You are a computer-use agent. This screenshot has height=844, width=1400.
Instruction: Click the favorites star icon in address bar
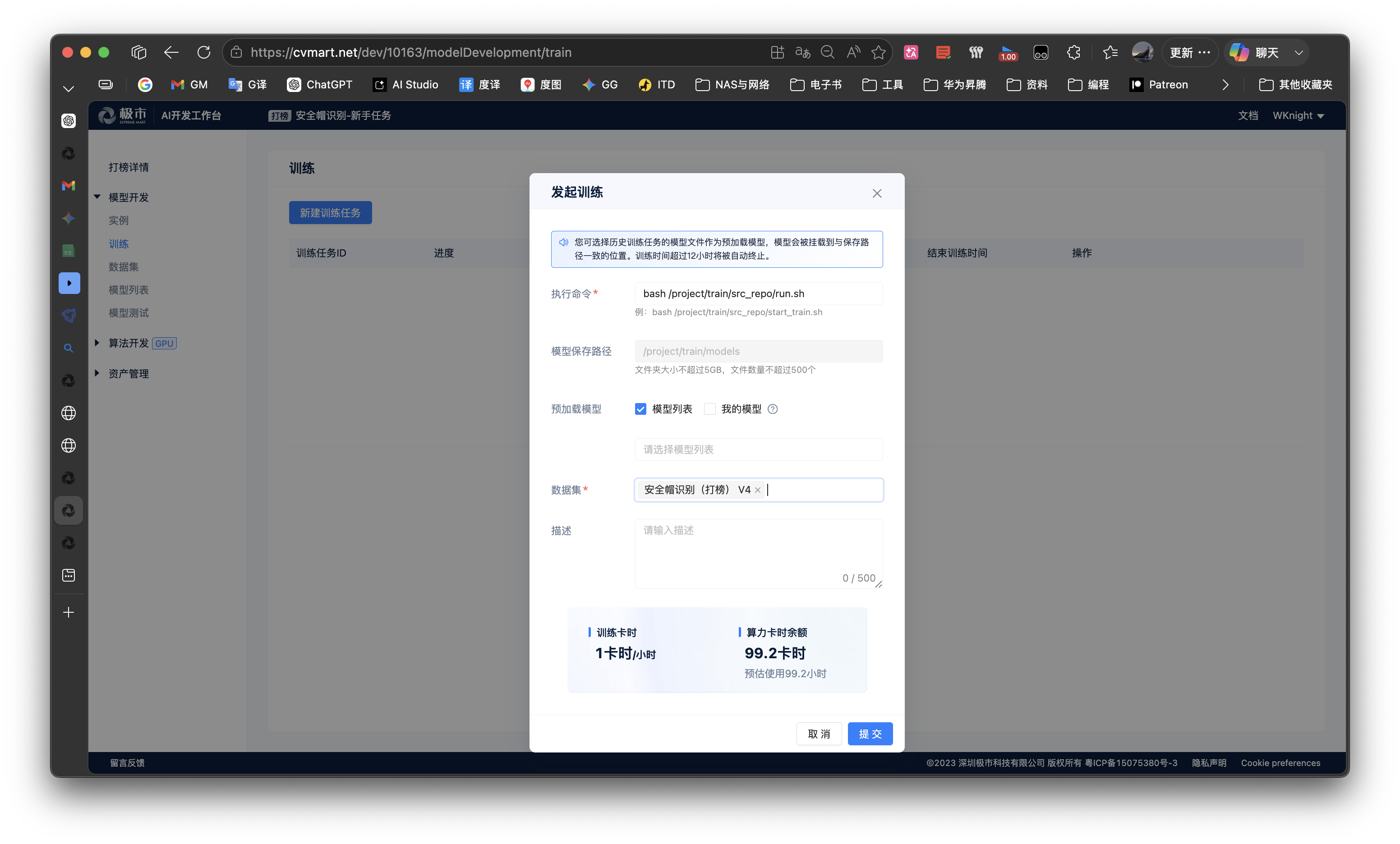(879, 52)
